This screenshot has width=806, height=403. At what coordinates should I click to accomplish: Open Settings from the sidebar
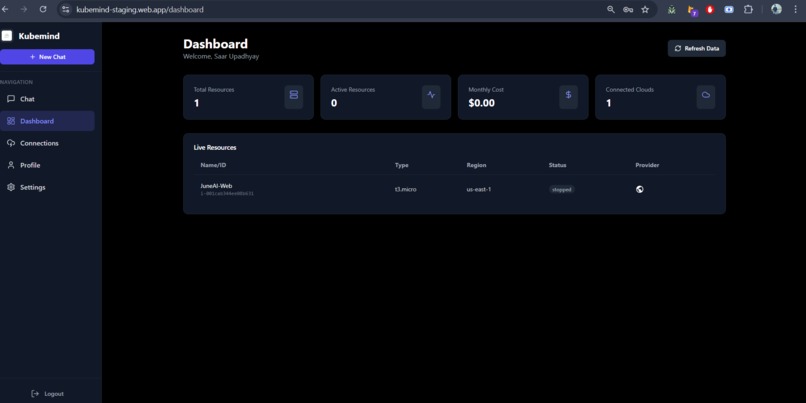coord(47,188)
